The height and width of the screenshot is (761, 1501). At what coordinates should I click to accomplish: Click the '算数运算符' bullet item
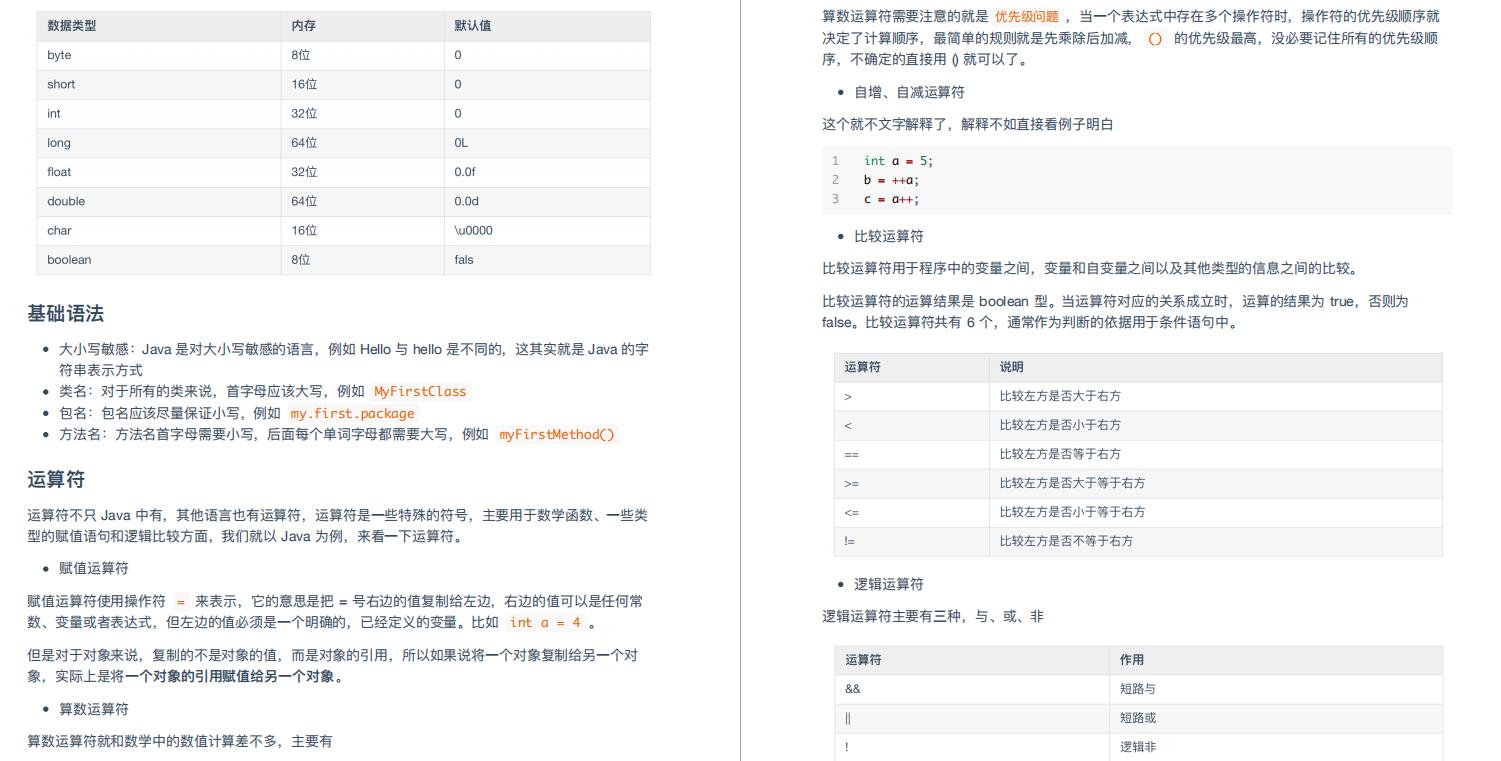coord(94,709)
